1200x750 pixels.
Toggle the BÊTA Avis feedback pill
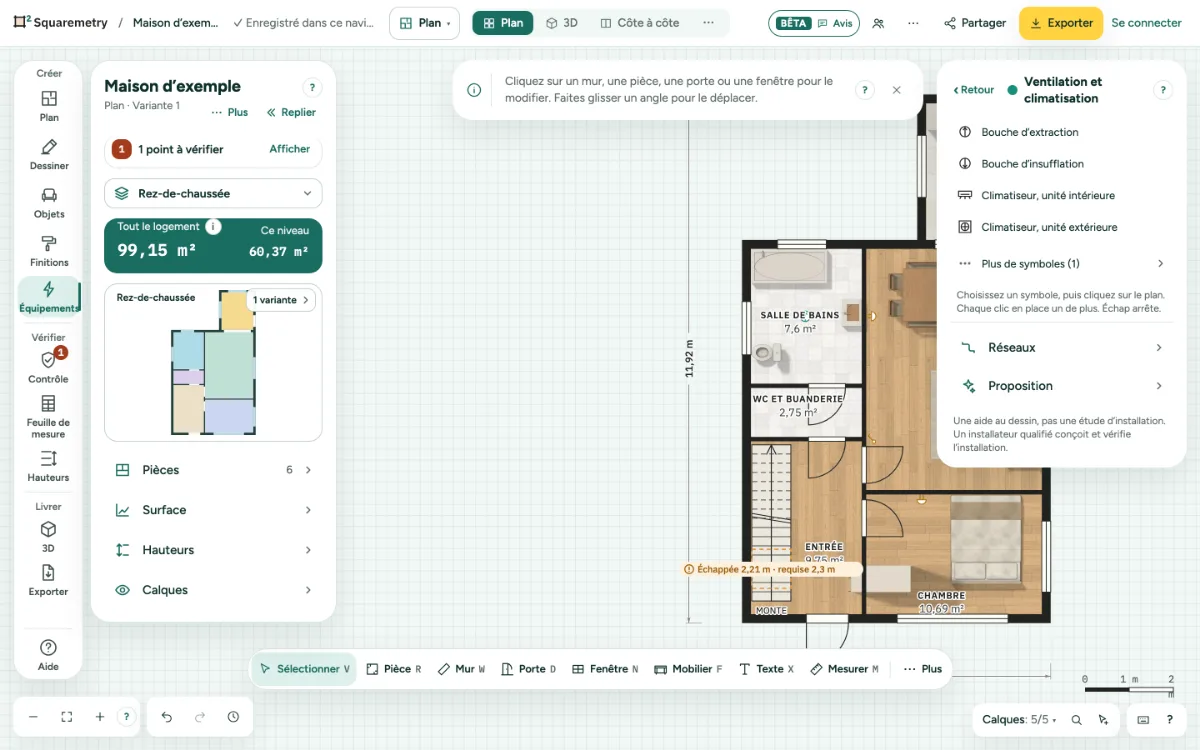click(815, 23)
